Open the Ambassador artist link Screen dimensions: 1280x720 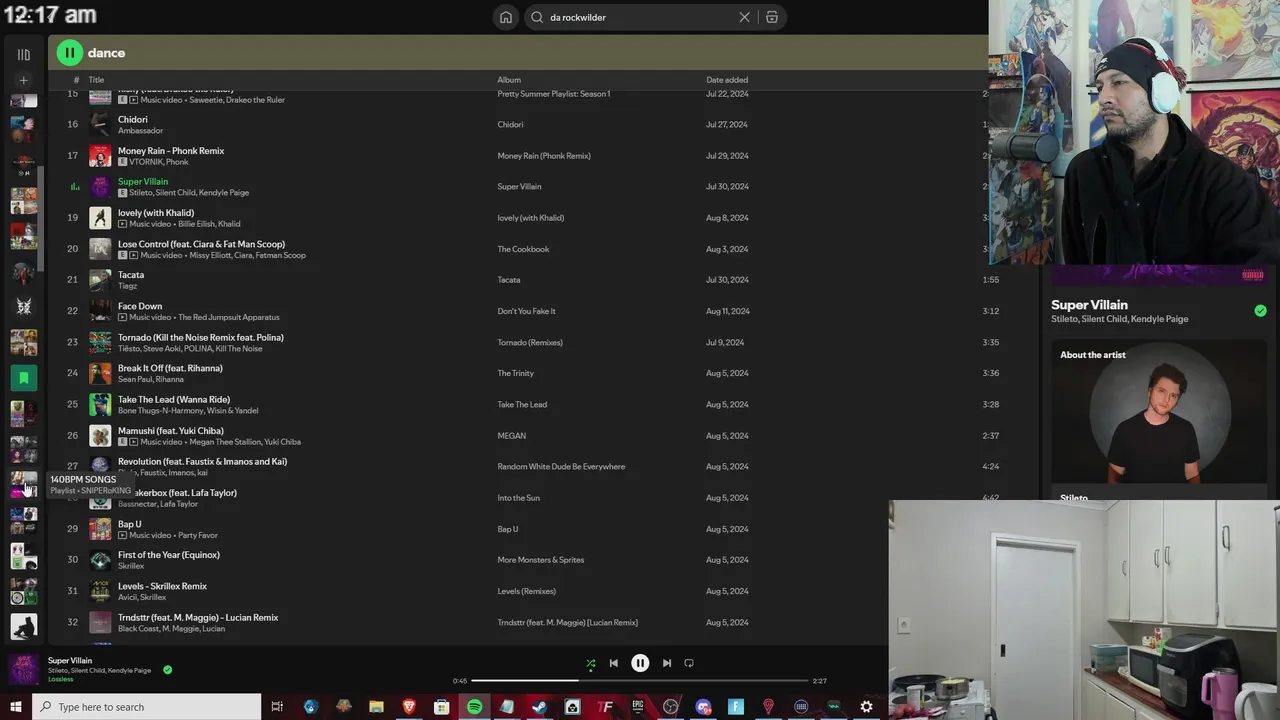(140, 131)
